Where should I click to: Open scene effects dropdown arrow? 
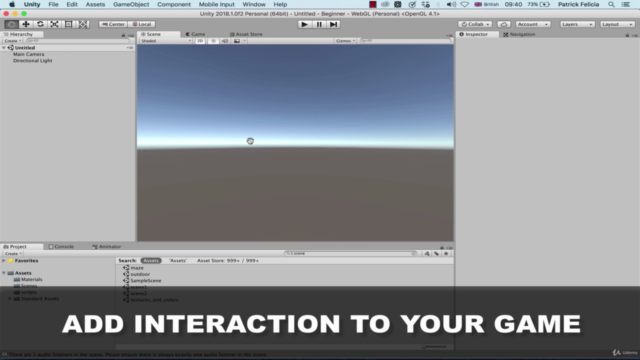click(244, 41)
